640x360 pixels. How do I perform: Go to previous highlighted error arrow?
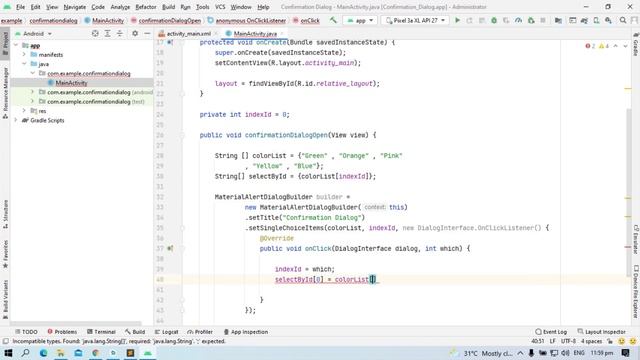tap(616, 46)
